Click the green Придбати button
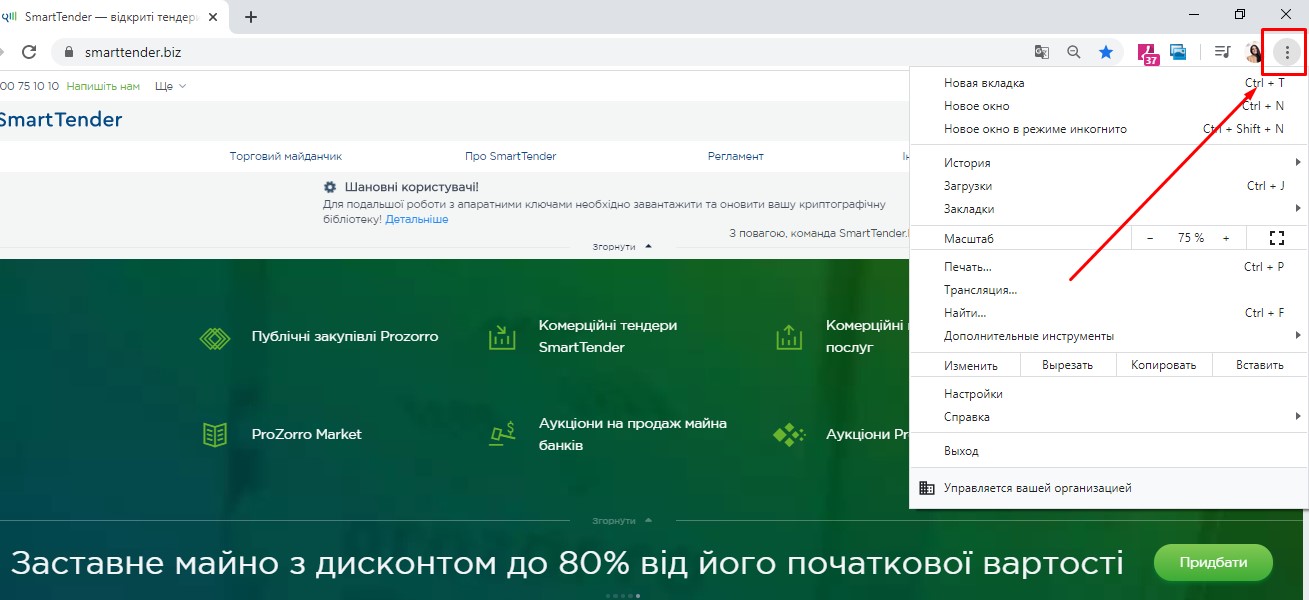 coord(1213,562)
